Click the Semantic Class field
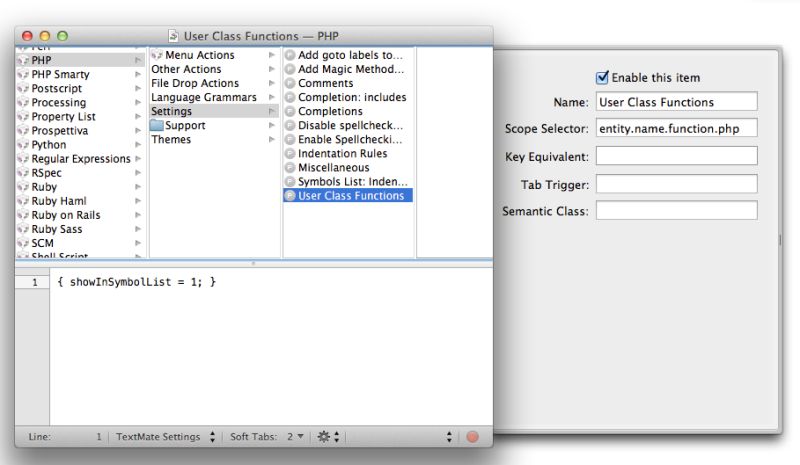 [x=677, y=210]
